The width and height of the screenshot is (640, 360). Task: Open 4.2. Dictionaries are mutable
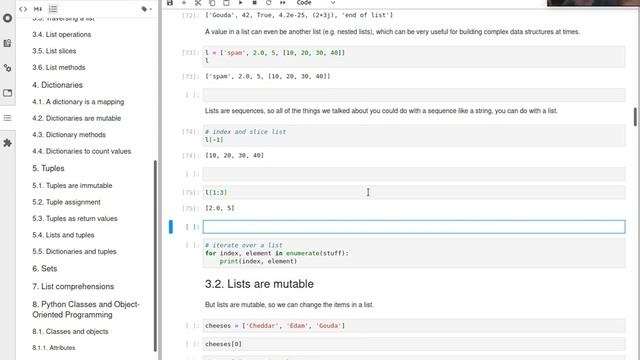coord(77,118)
